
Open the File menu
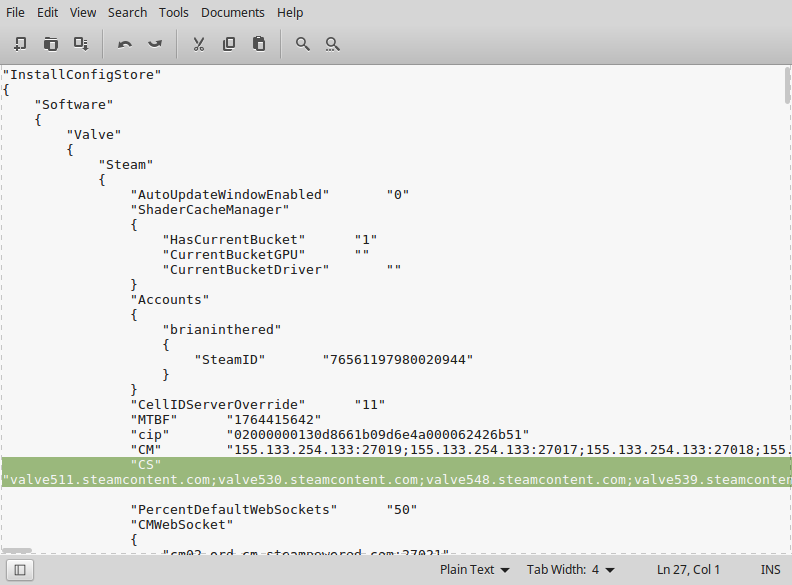click(x=15, y=13)
